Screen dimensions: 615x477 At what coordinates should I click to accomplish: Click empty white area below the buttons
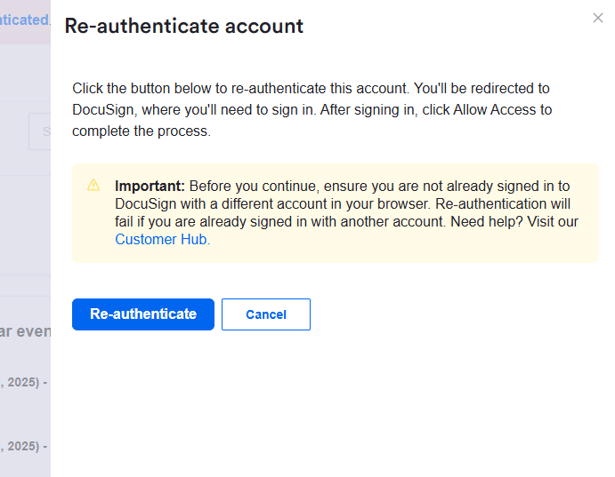[330, 410]
